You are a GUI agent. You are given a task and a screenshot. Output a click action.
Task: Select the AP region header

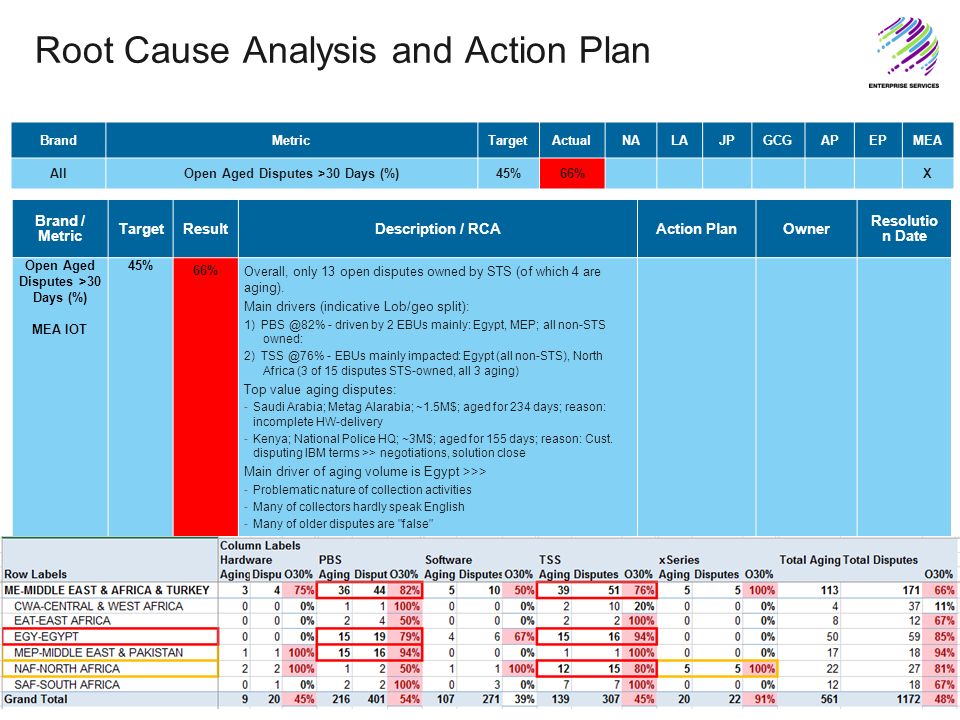(x=829, y=140)
